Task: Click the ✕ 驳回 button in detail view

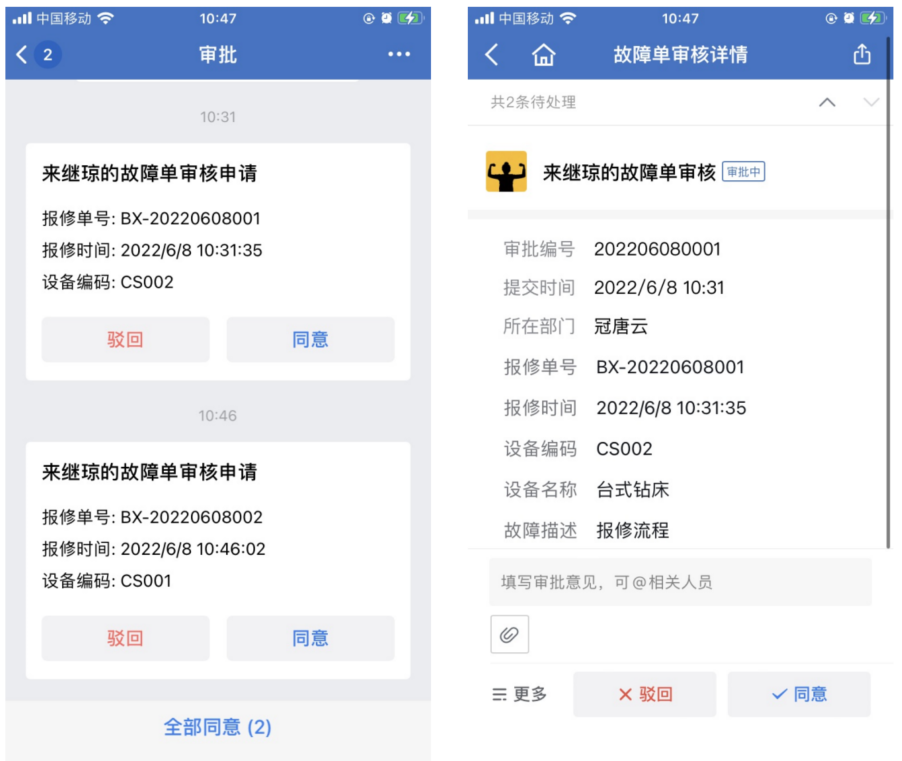Action: (x=644, y=694)
